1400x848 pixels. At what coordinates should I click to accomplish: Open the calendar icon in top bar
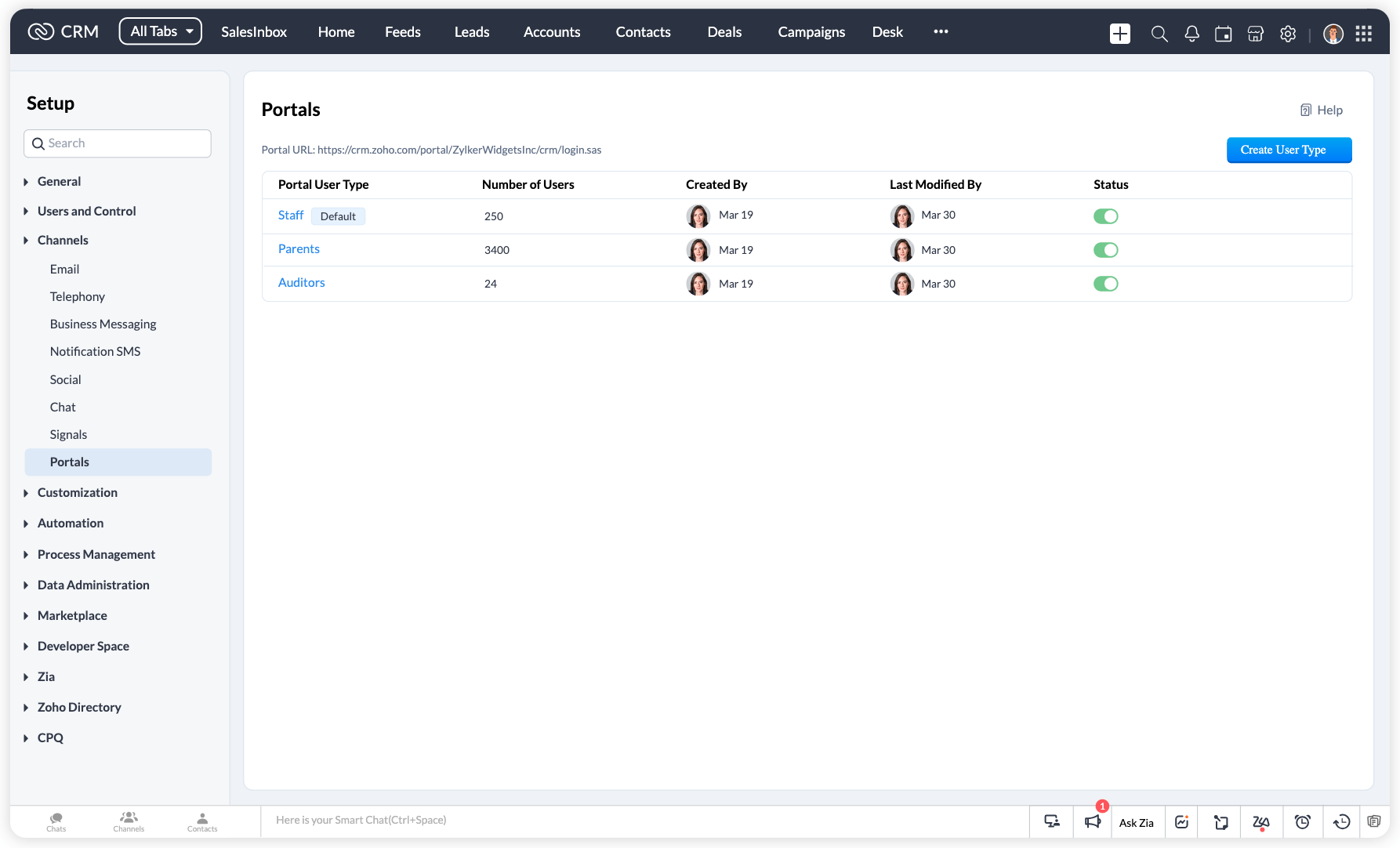coord(1224,33)
